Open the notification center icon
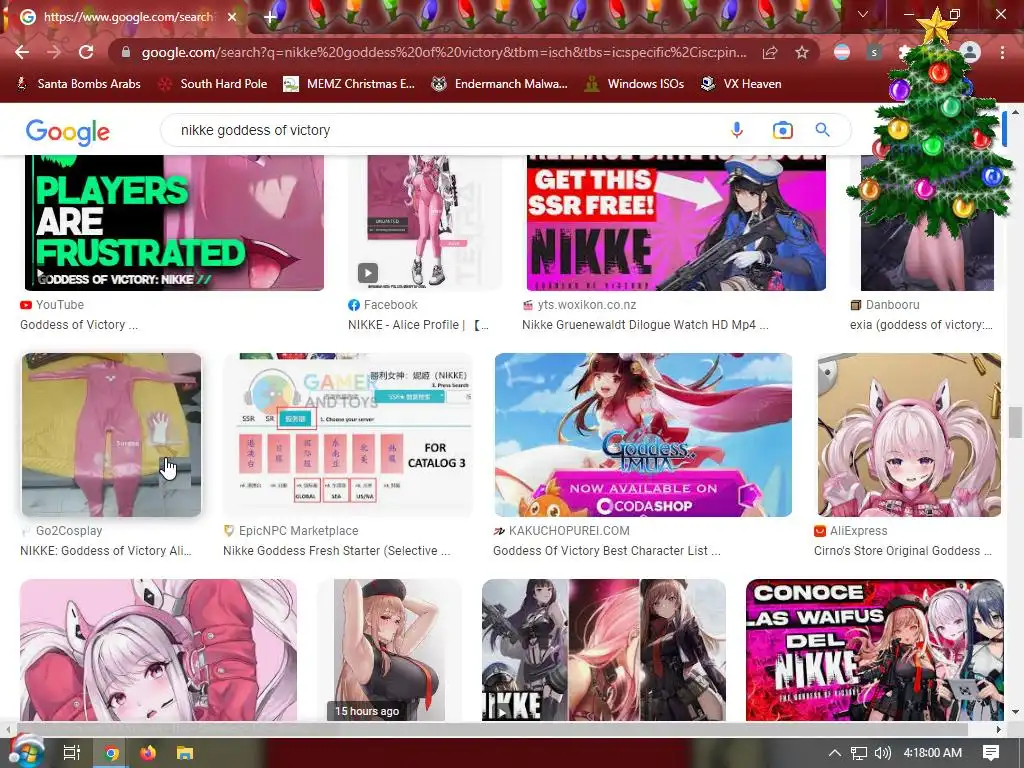Image resolution: width=1024 pixels, height=768 pixels. (991, 753)
